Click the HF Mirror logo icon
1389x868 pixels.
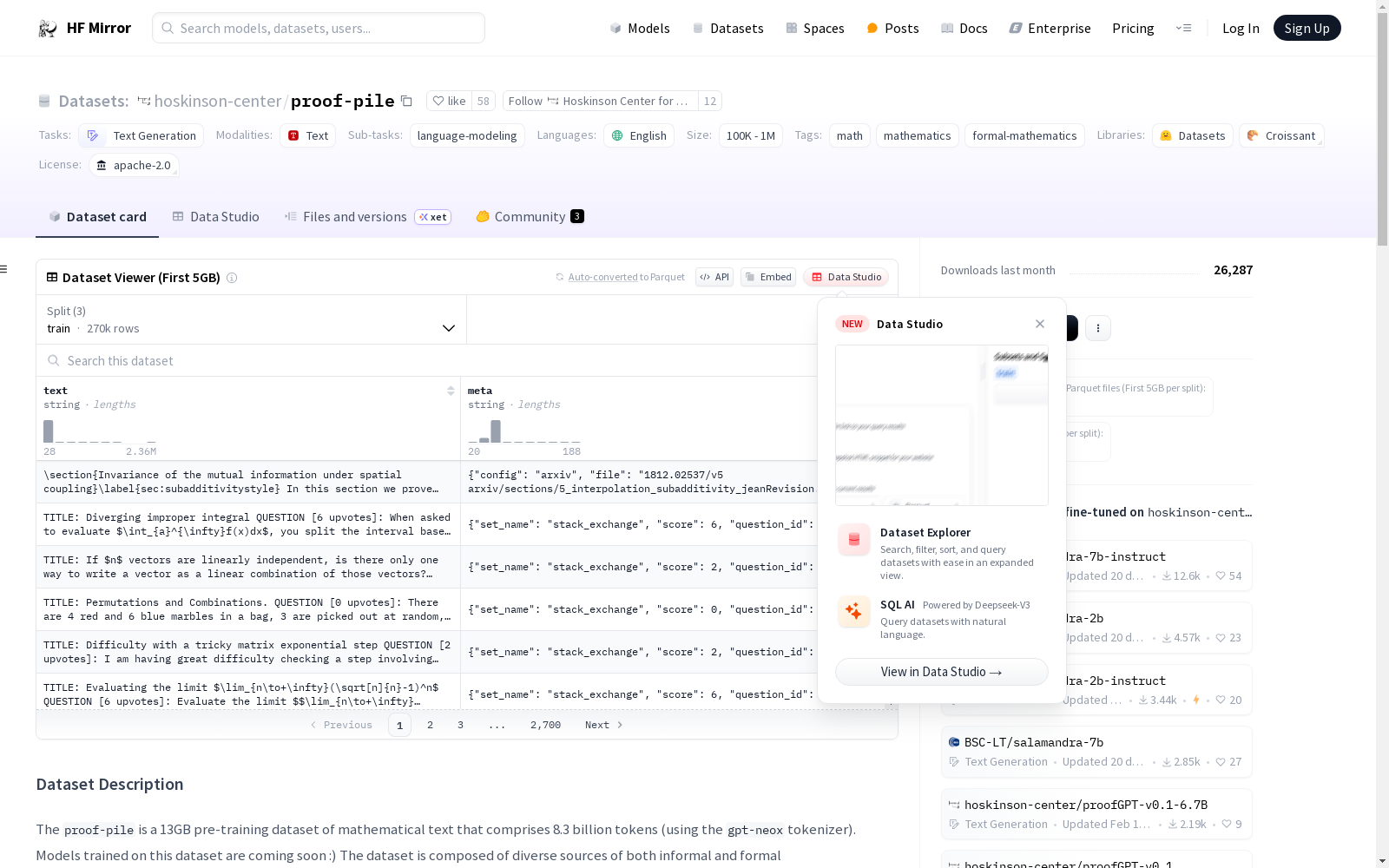coord(48,29)
